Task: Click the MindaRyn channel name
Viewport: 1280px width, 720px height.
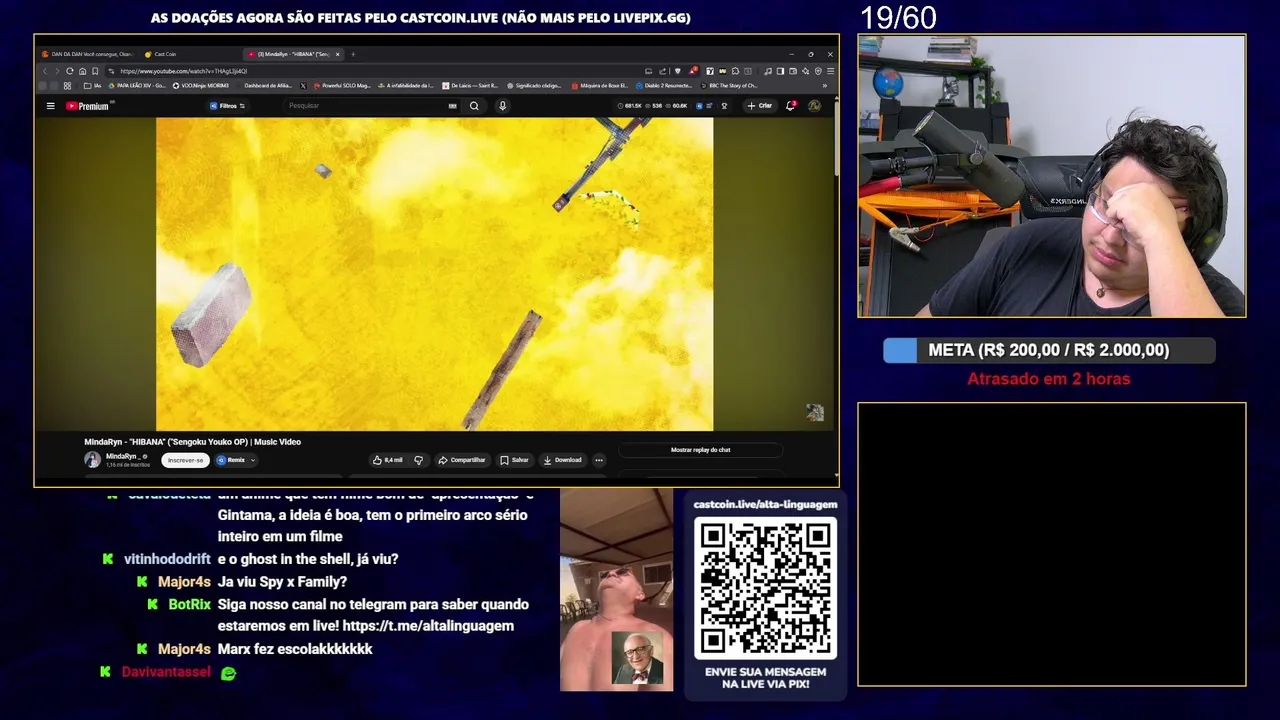Action: click(x=125, y=456)
